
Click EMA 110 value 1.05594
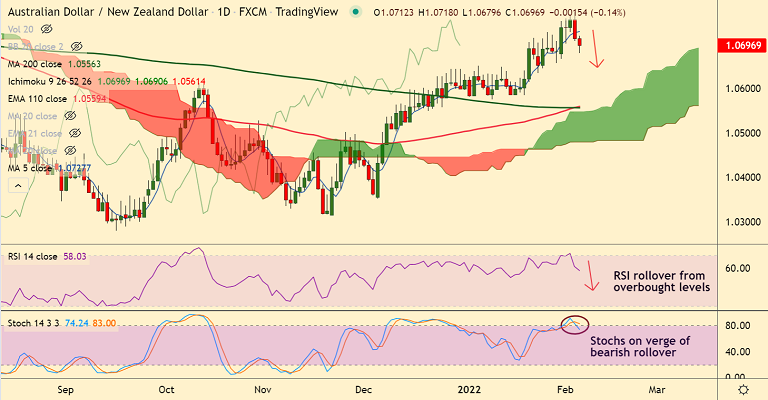click(90, 99)
